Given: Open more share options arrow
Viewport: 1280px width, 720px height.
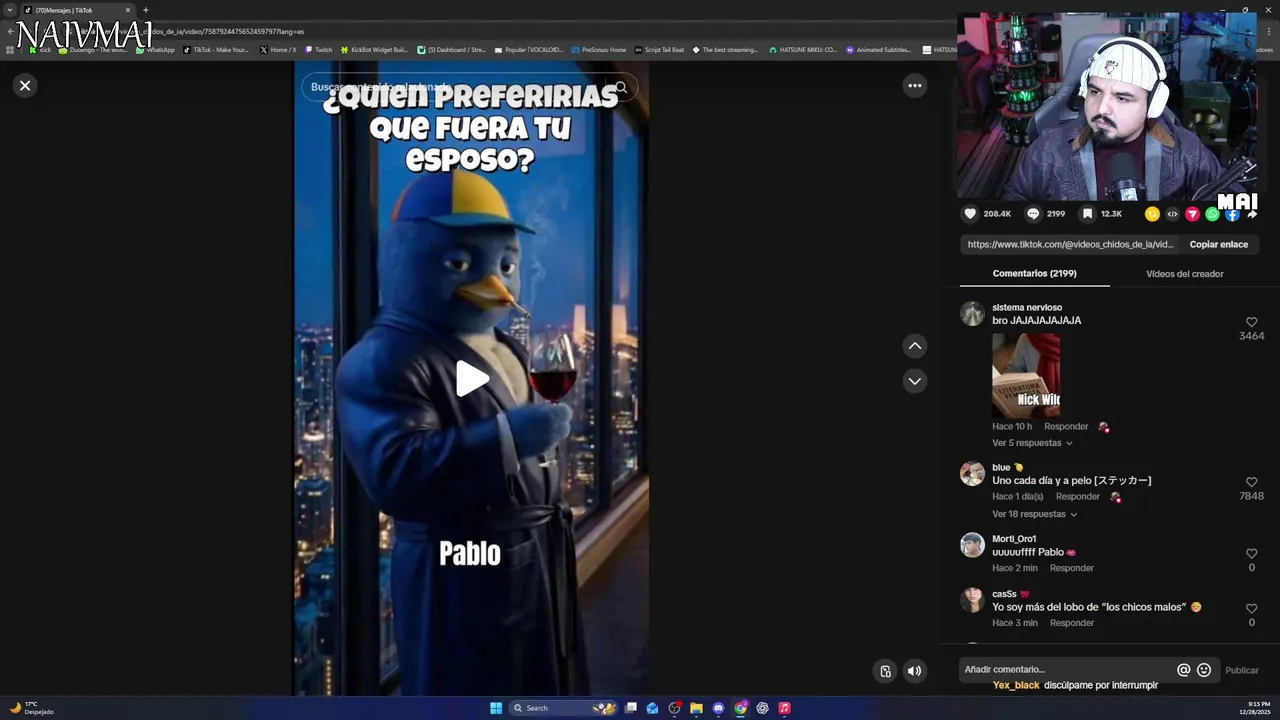Looking at the screenshot, I should point(1252,214).
